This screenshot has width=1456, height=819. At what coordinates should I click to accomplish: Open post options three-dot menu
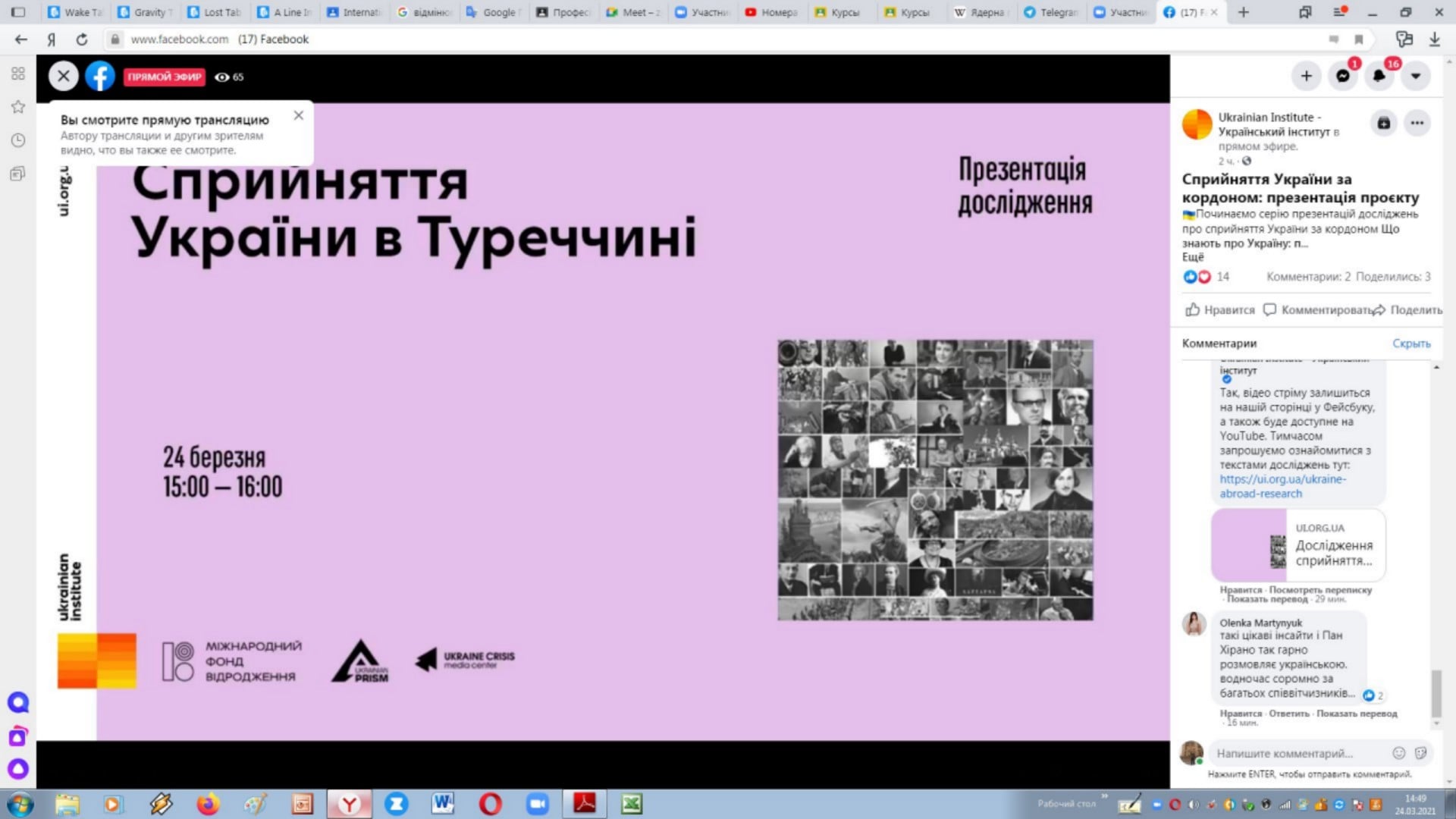pyautogui.click(x=1417, y=123)
